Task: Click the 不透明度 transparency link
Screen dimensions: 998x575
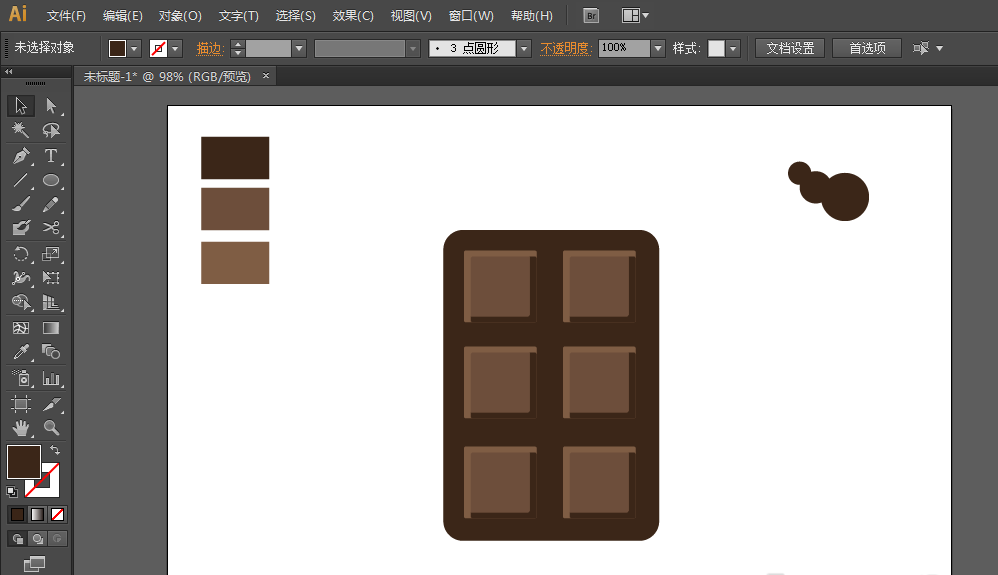Action: 565,48
